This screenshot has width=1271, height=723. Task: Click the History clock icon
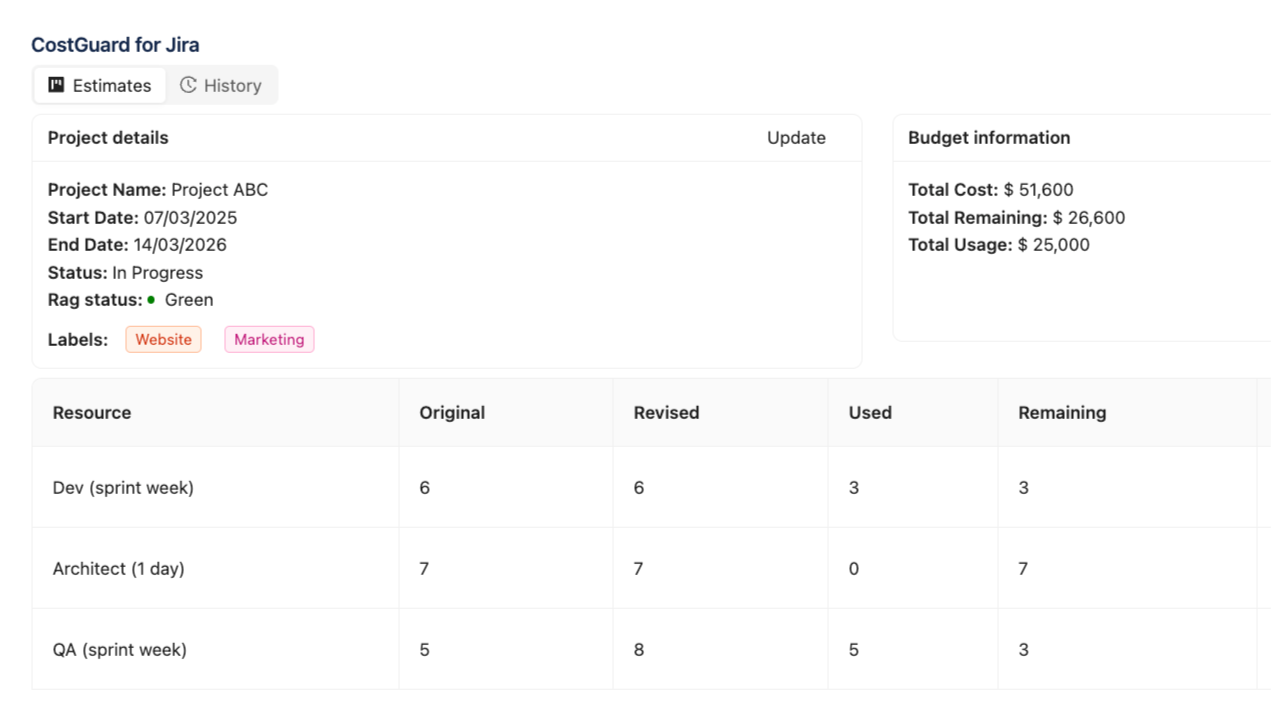(x=188, y=85)
